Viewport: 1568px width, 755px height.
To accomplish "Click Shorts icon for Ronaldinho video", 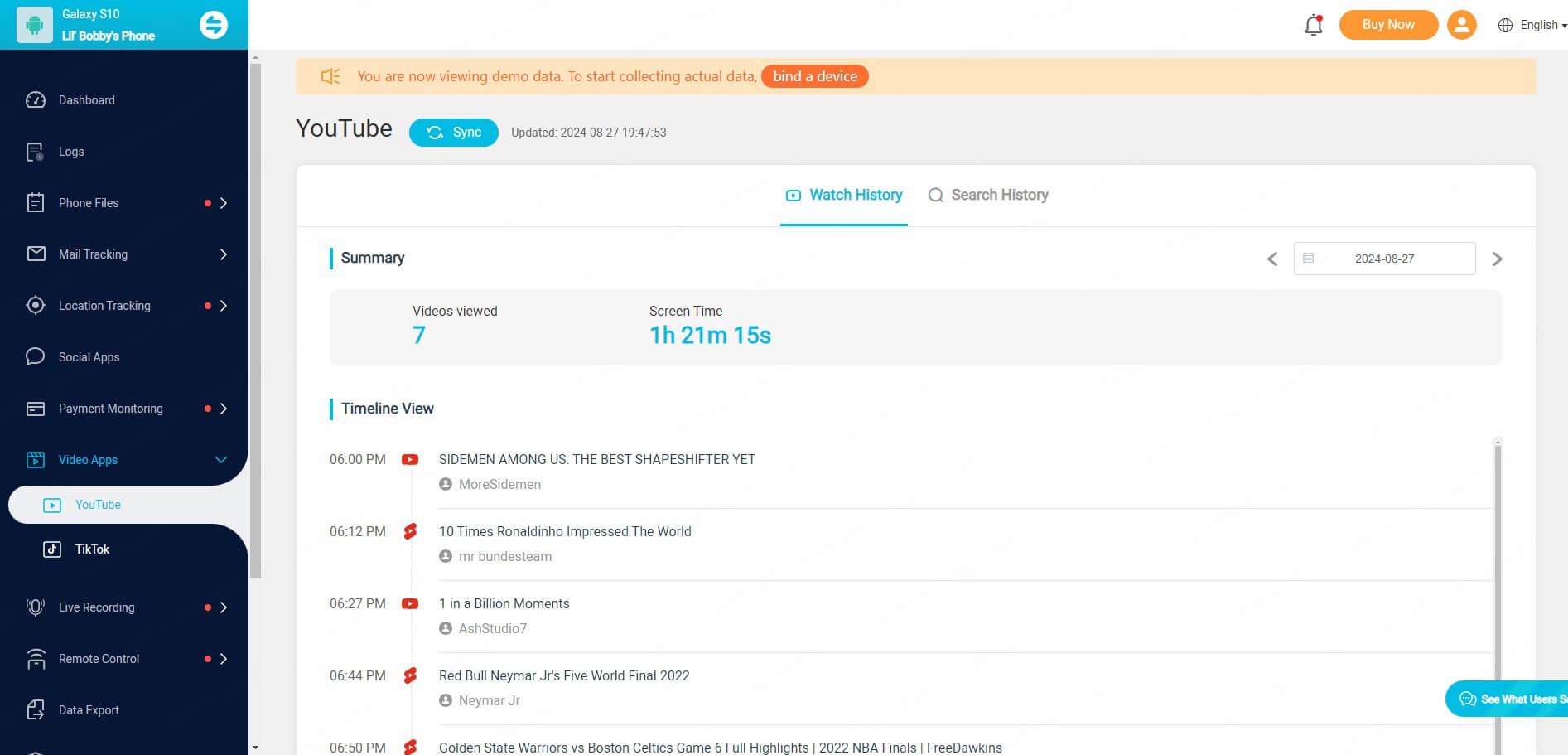I will point(410,531).
